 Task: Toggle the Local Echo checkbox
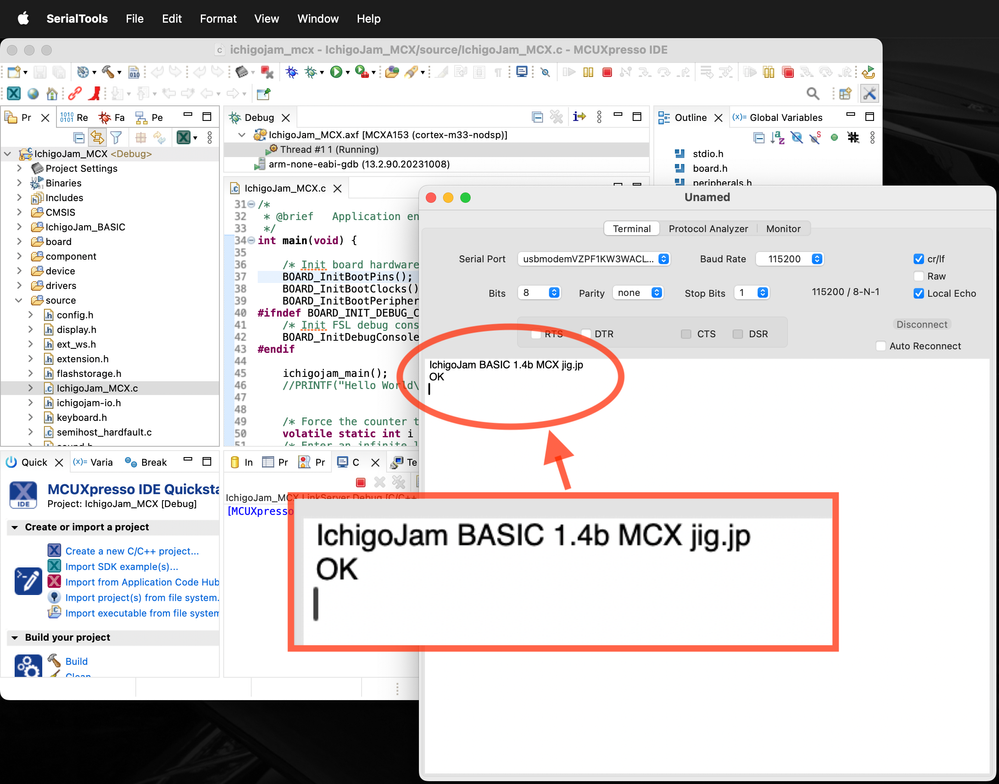pyautogui.click(x=919, y=293)
